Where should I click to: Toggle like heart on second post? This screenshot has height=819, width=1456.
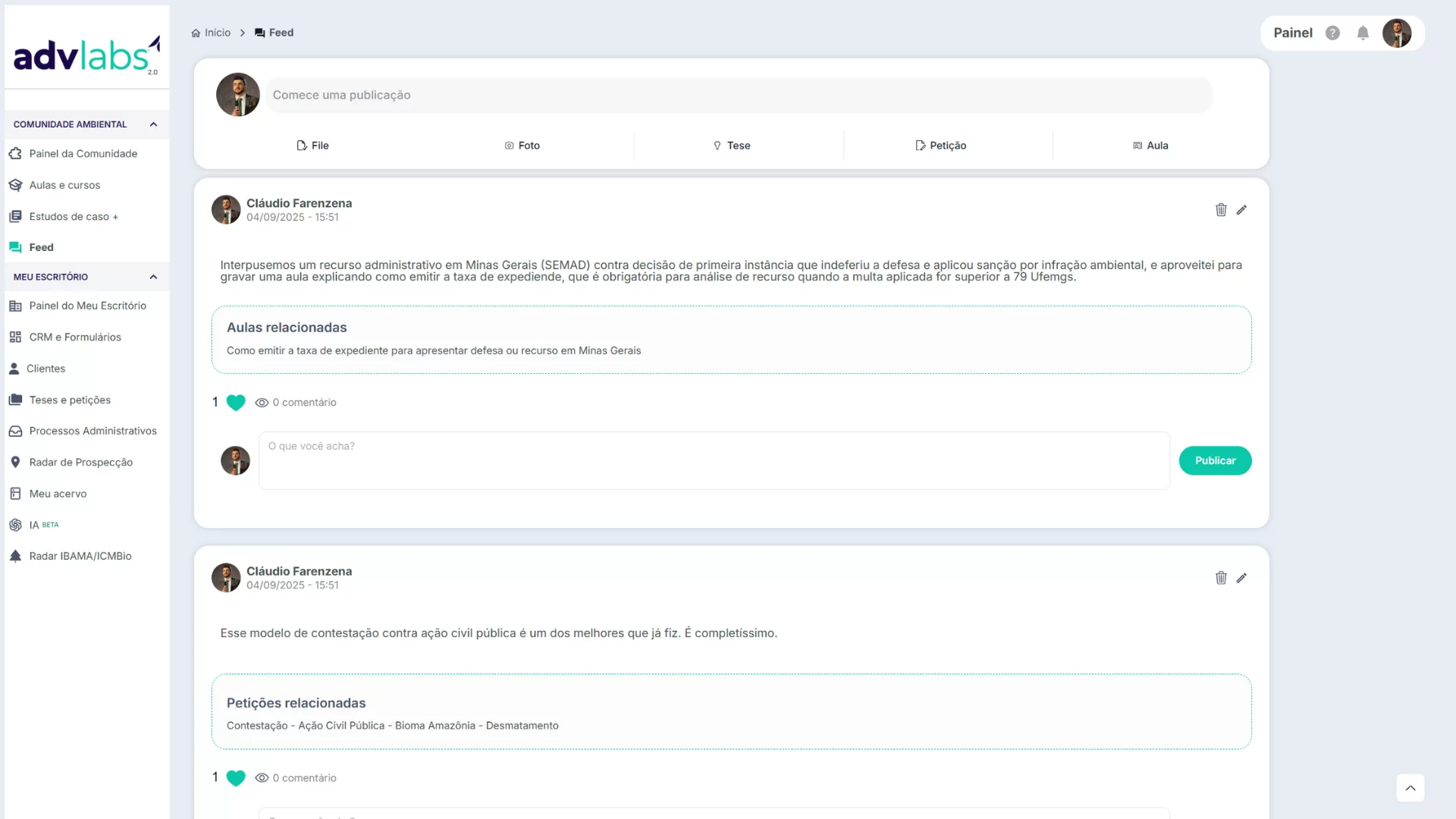[236, 778]
